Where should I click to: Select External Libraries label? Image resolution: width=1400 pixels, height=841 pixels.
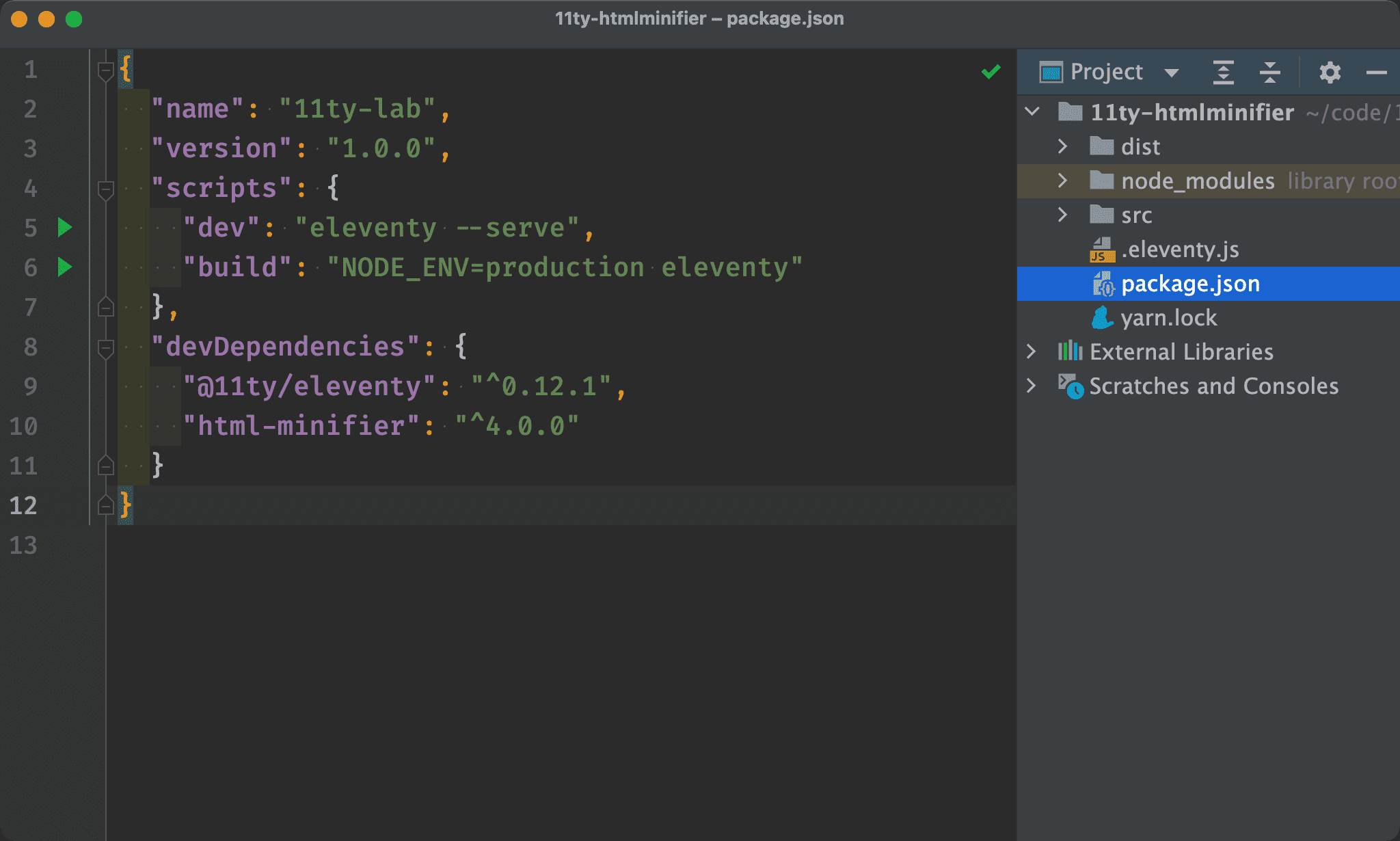click(x=1181, y=351)
